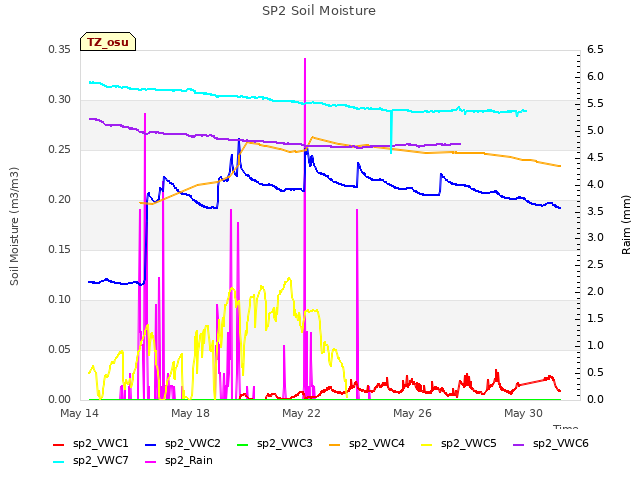Click the 0.05 left axis value
Image resolution: width=640 pixels, height=480 pixels.
pyautogui.click(x=60, y=349)
